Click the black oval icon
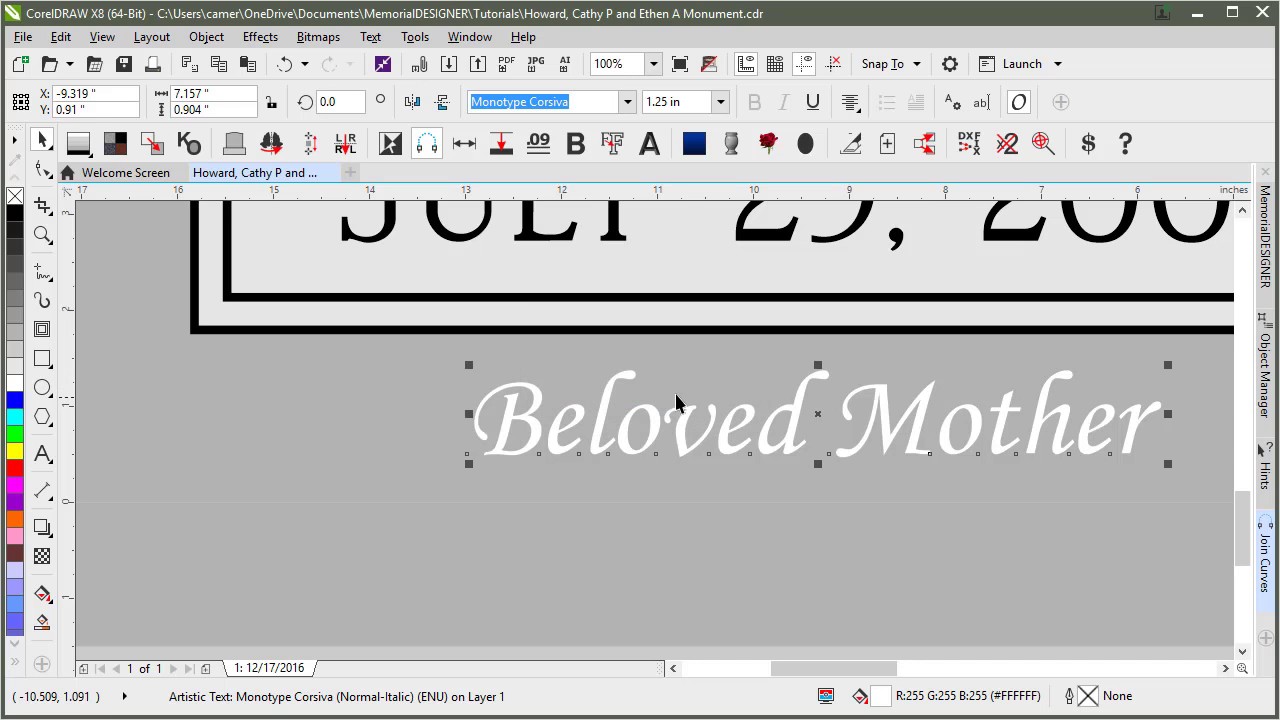Viewport: 1280px width, 720px height. (x=805, y=143)
